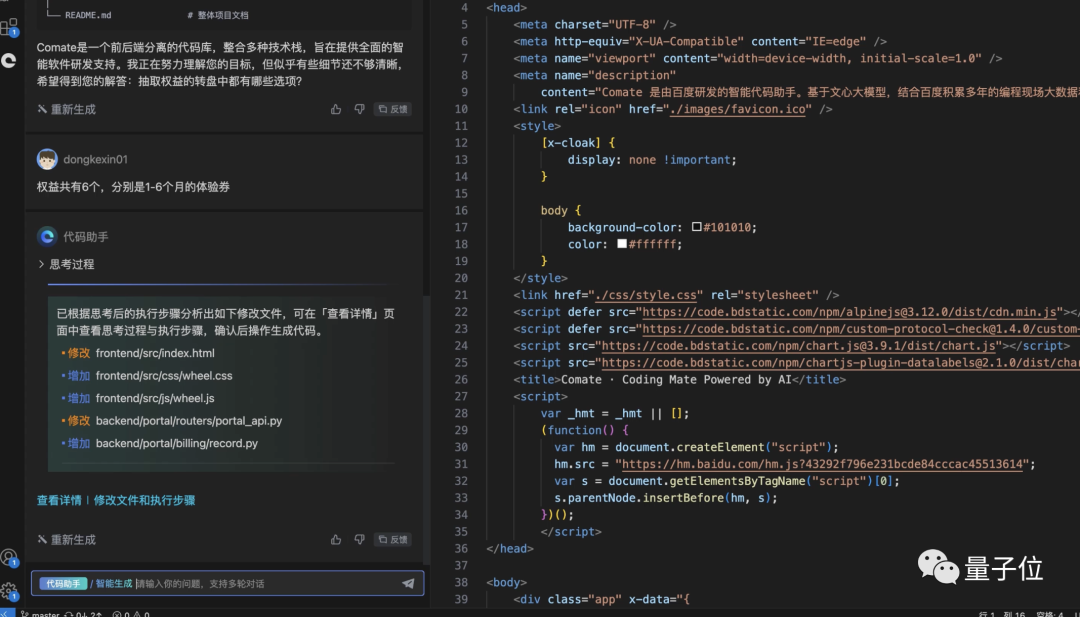The image size is (1080, 617).
Task: Click 反馈 button on the last reply
Action: click(x=392, y=539)
